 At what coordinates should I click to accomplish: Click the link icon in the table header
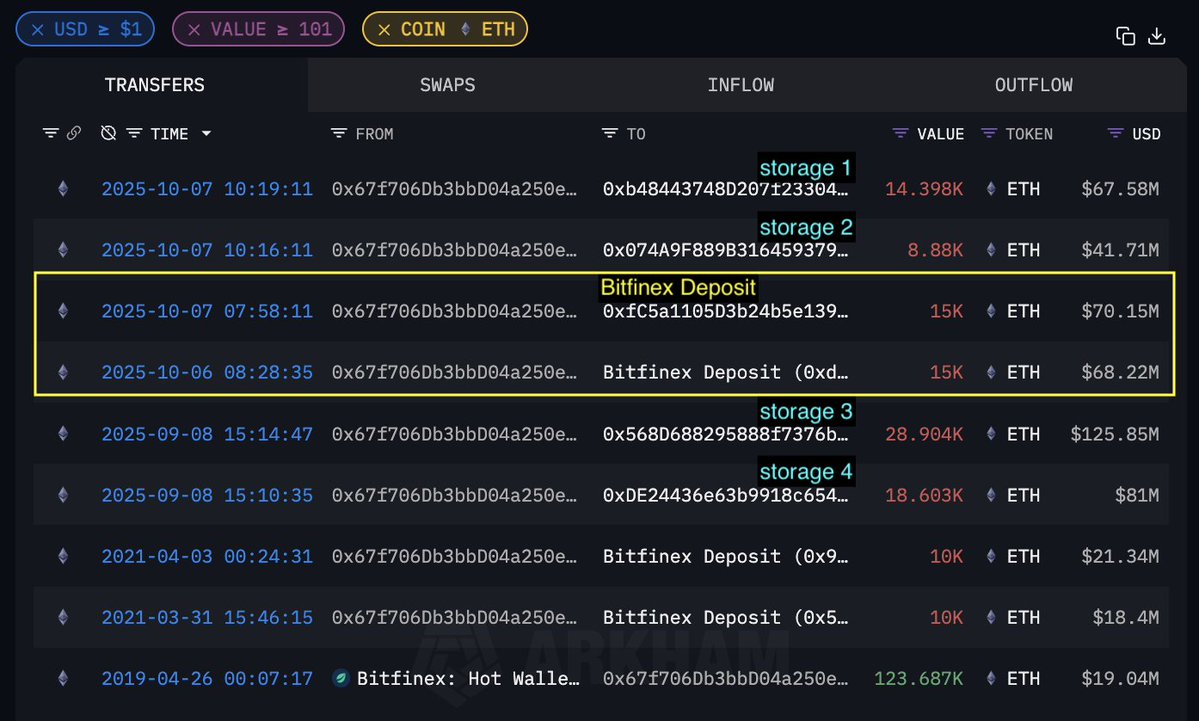[x=74, y=133]
